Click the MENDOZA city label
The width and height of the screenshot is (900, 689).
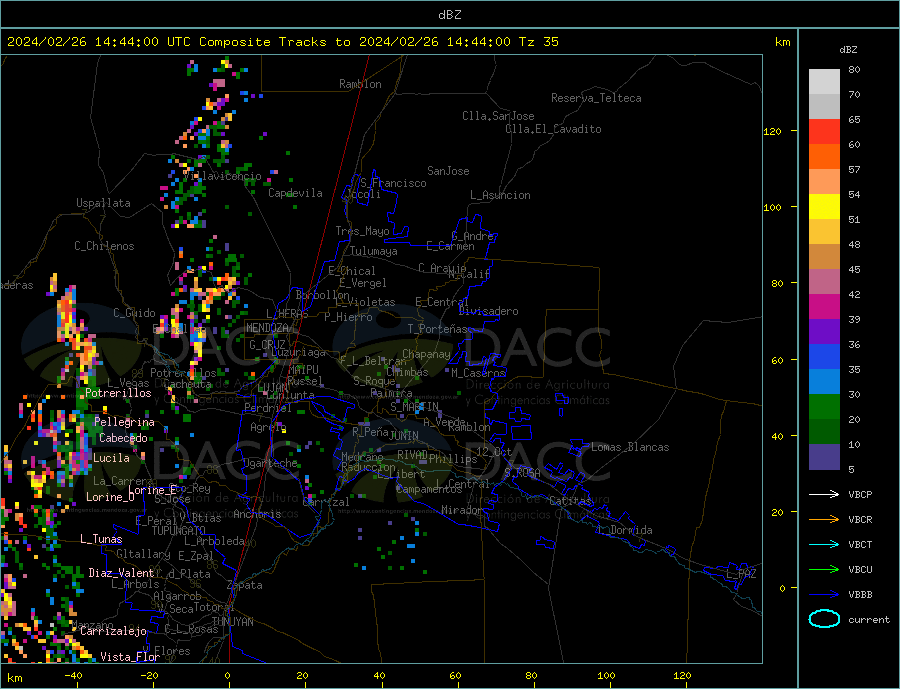(x=267, y=328)
